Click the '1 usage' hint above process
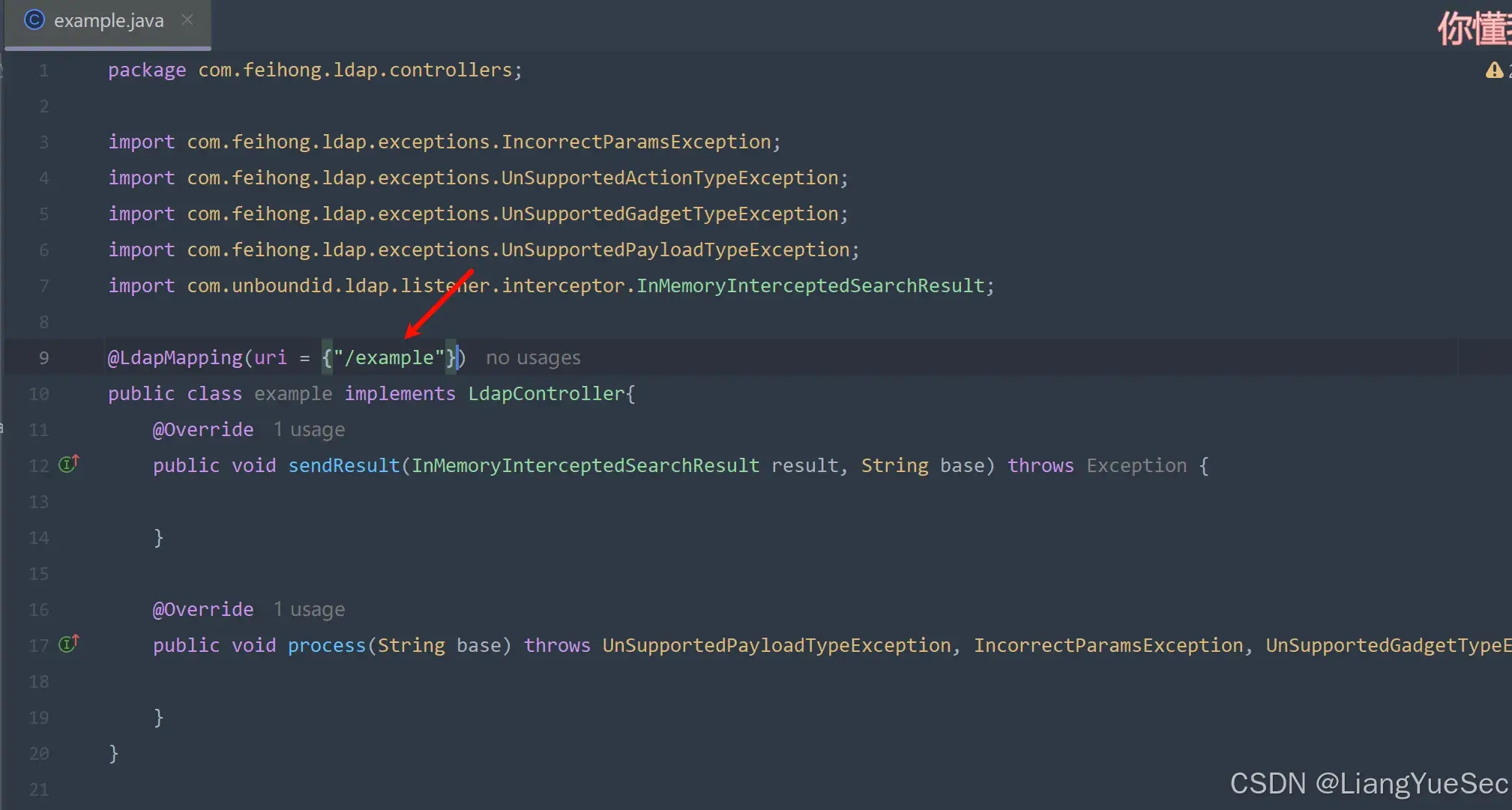 (x=309, y=610)
